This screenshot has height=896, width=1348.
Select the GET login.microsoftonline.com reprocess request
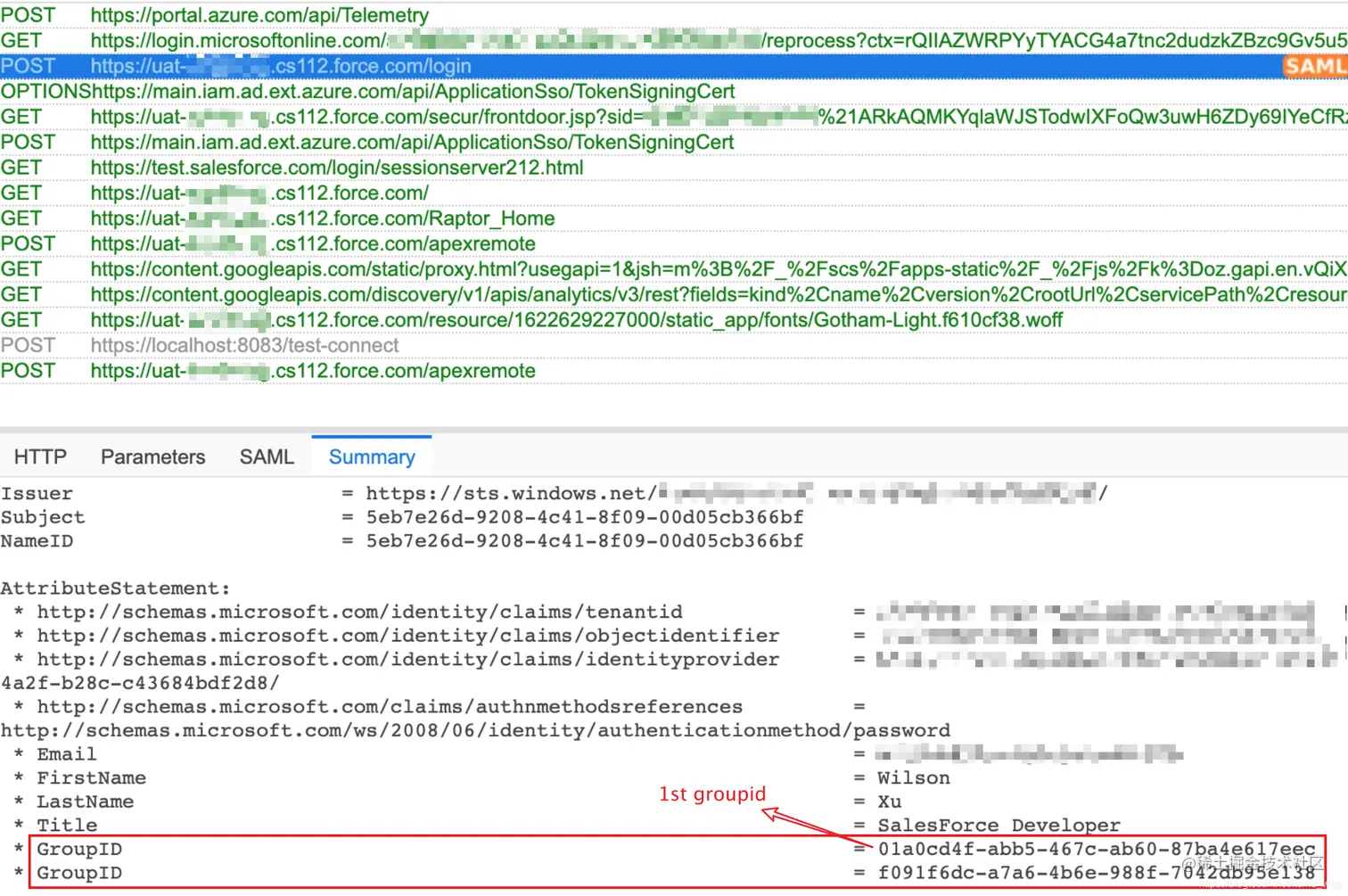tap(674, 40)
